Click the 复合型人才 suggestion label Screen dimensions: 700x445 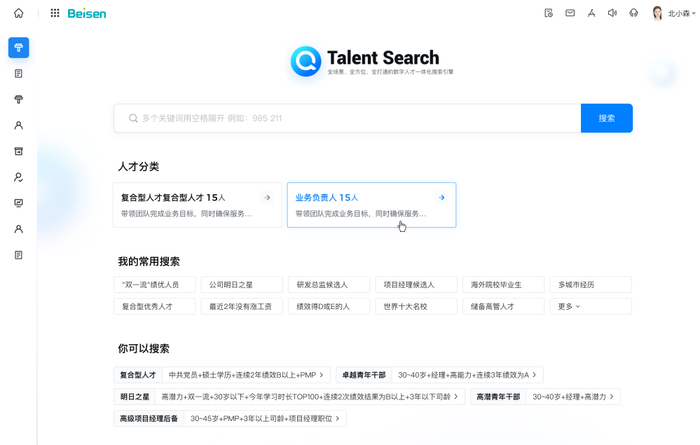pos(138,375)
